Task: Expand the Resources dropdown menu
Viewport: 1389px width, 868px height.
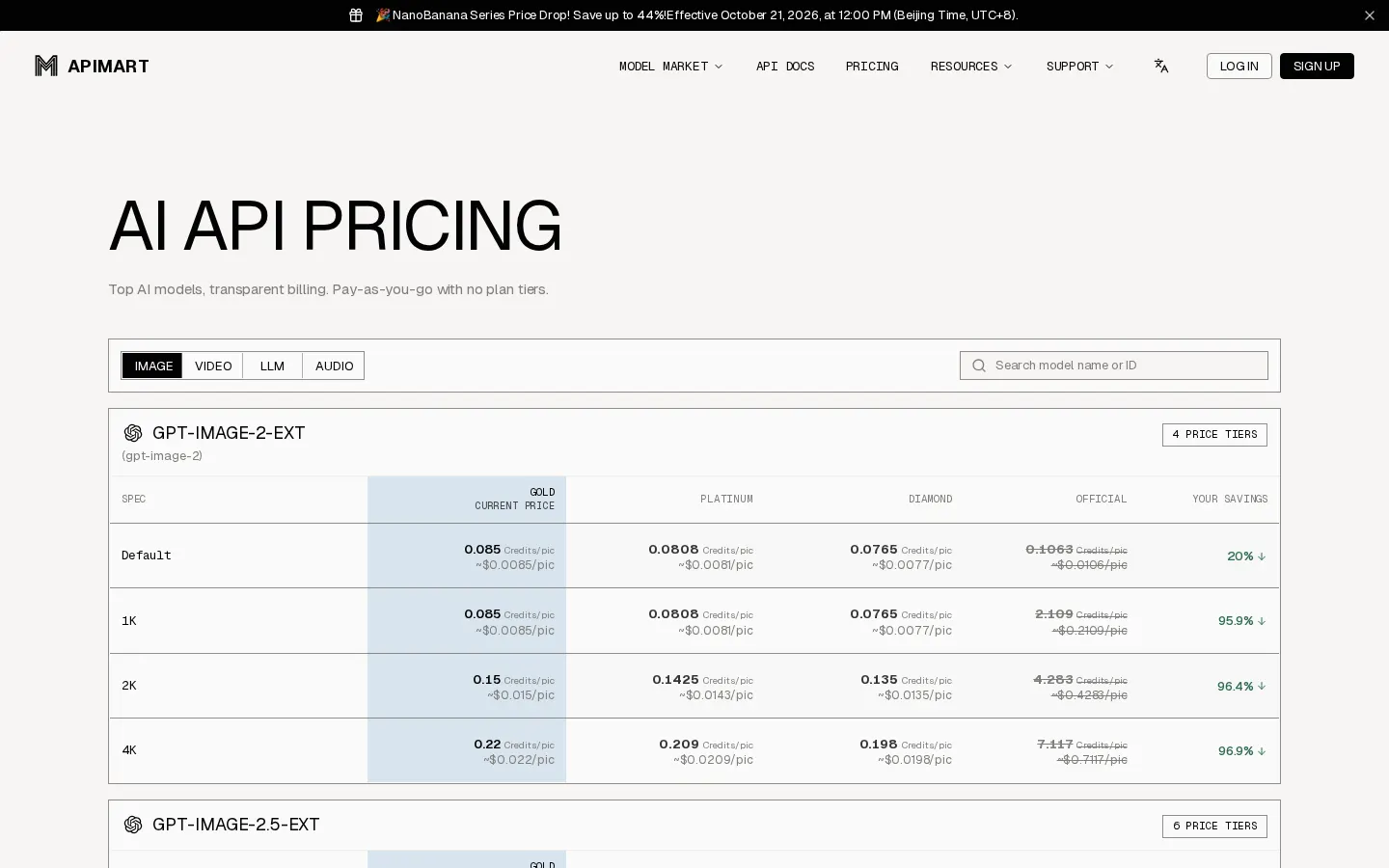Action: tap(971, 66)
